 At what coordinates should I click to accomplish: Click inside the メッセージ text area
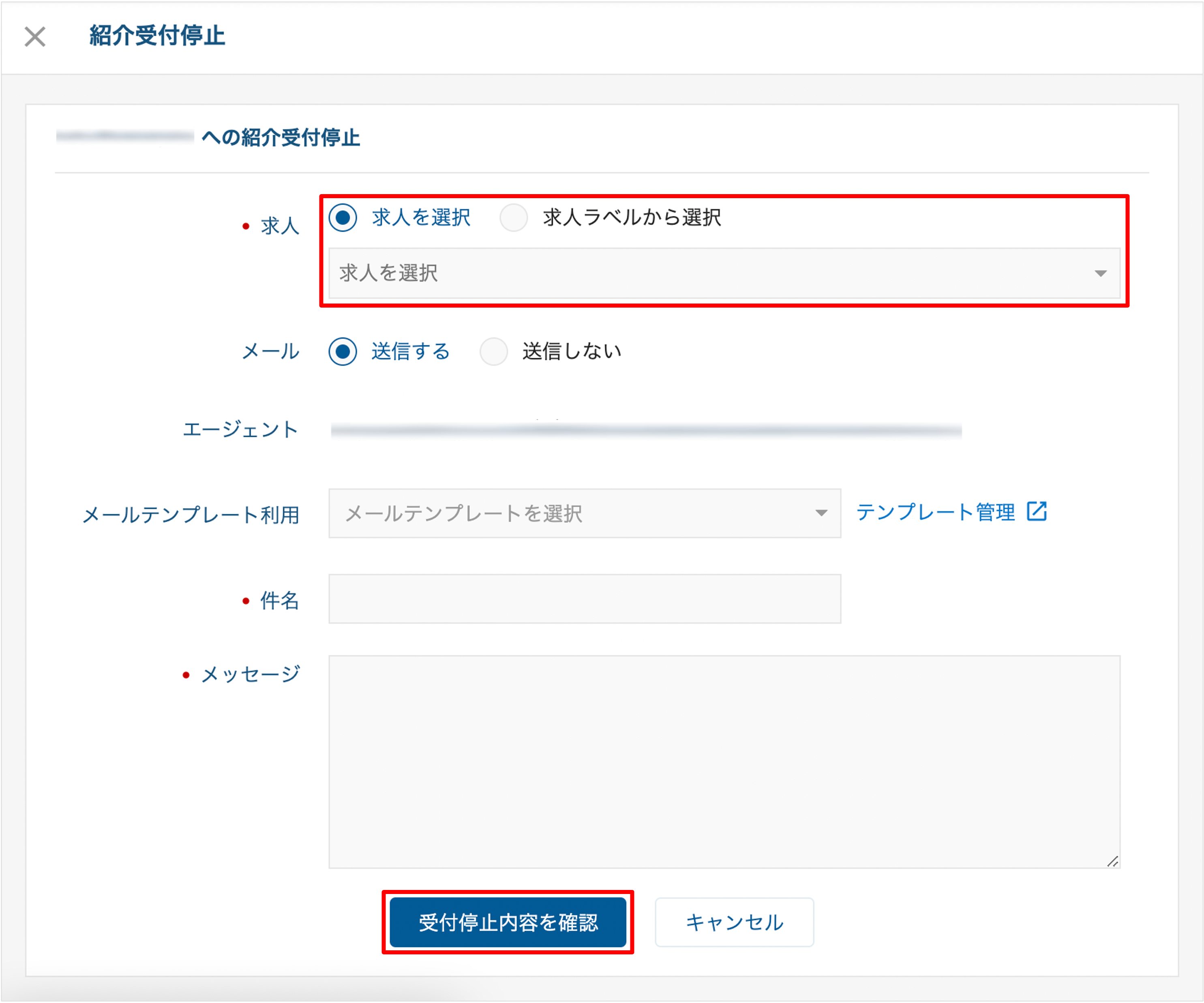(724, 762)
